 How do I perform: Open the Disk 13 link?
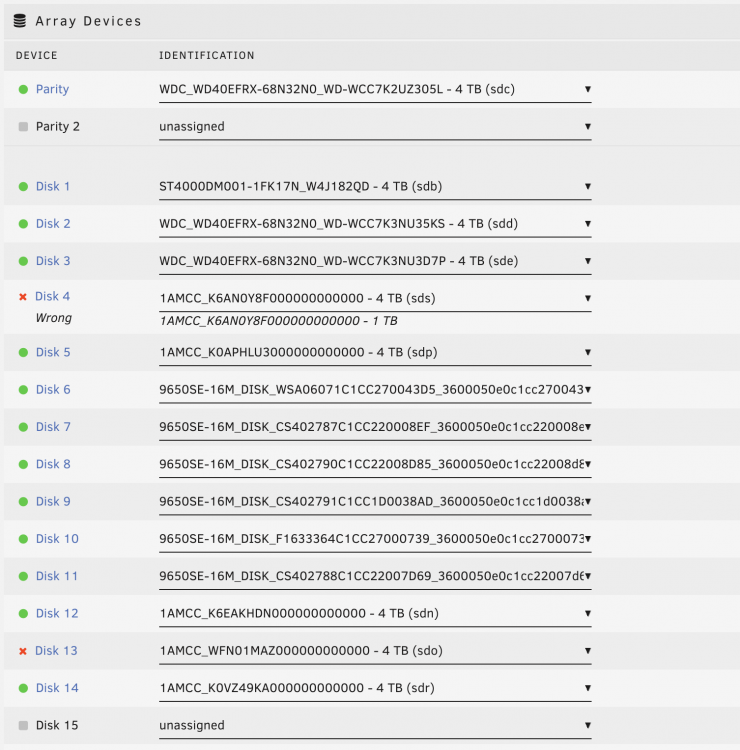(56, 651)
